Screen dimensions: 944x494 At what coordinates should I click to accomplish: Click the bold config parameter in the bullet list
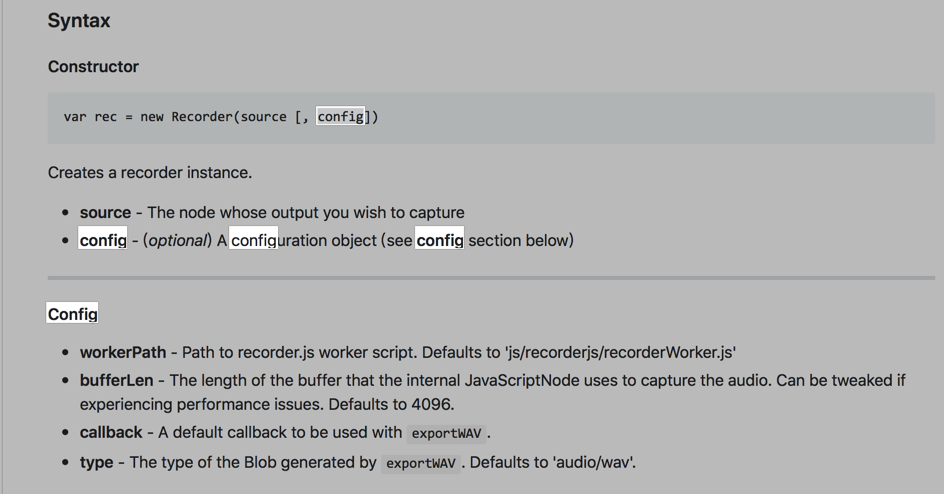pos(103,241)
